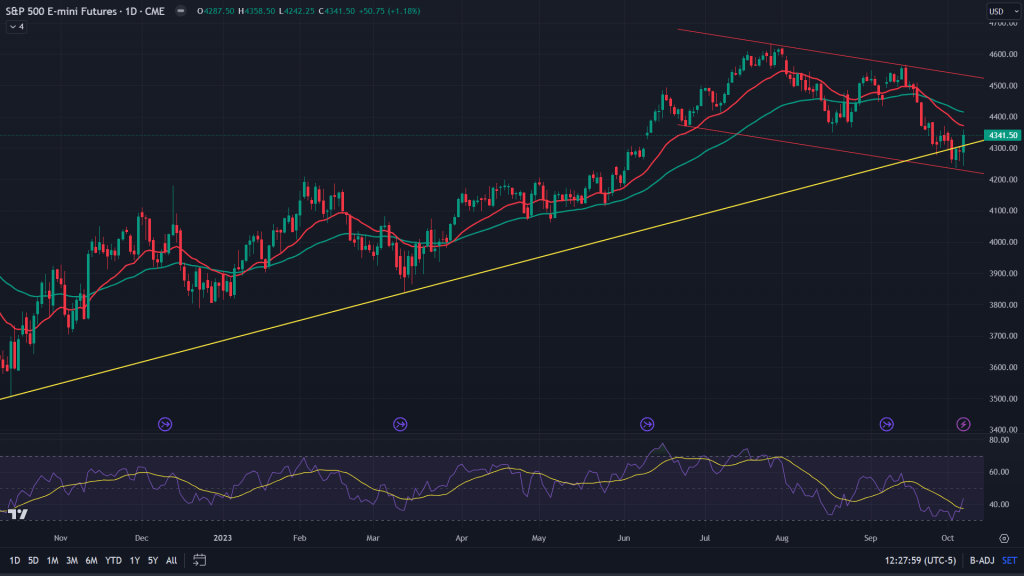Expand the collapsed indicators legend
Screen dimensions: 1024x576
[x=17, y=27]
